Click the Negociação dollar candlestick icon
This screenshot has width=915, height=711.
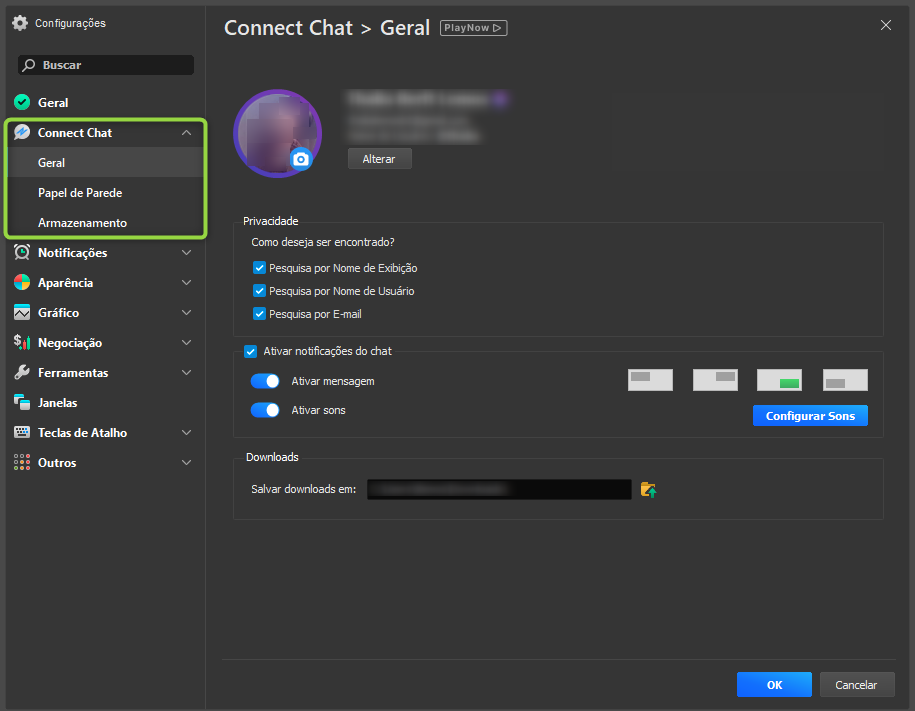22,342
